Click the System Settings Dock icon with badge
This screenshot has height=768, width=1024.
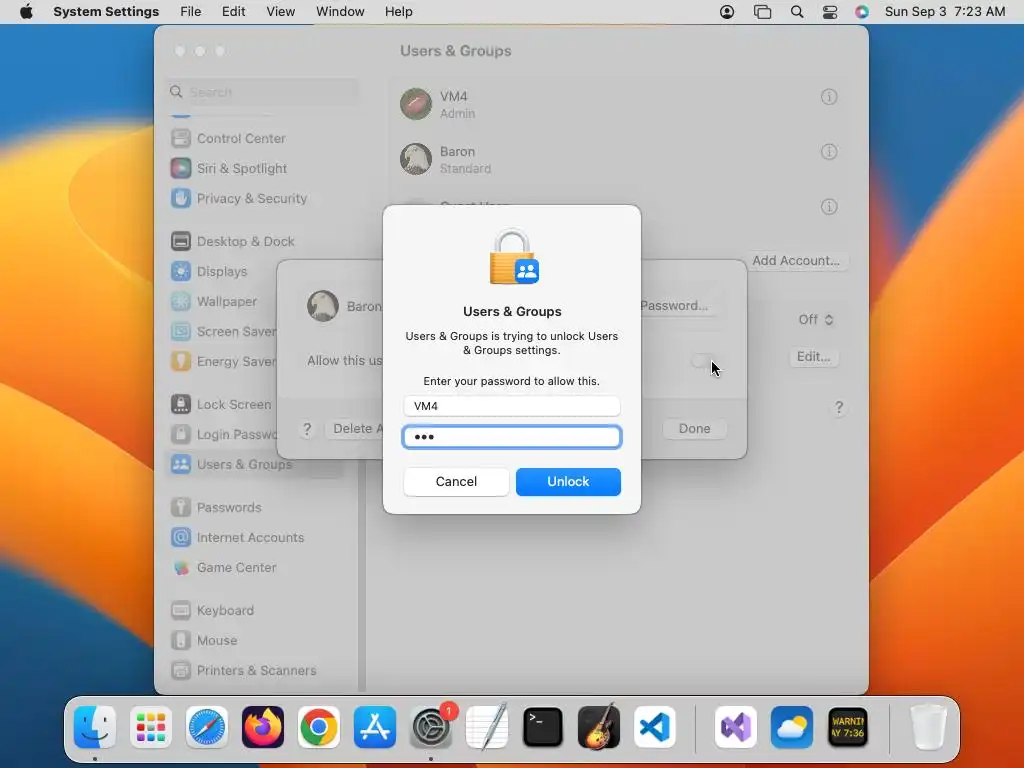tap(431, 727)
